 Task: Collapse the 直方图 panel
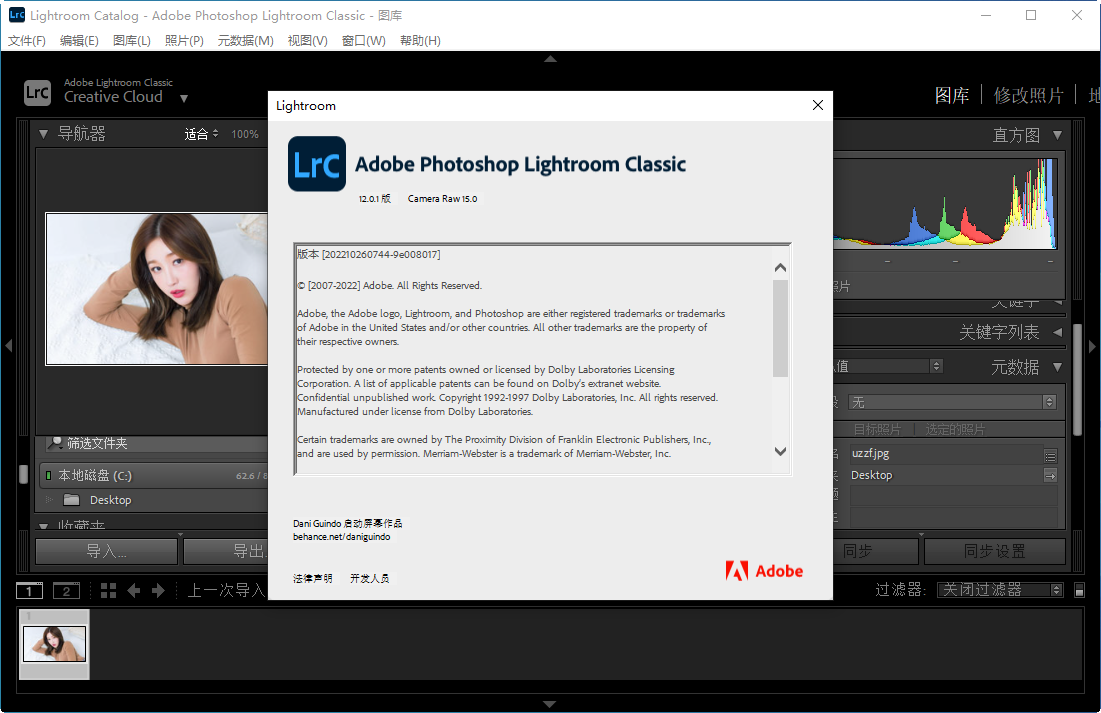[x=1057, y=135]
